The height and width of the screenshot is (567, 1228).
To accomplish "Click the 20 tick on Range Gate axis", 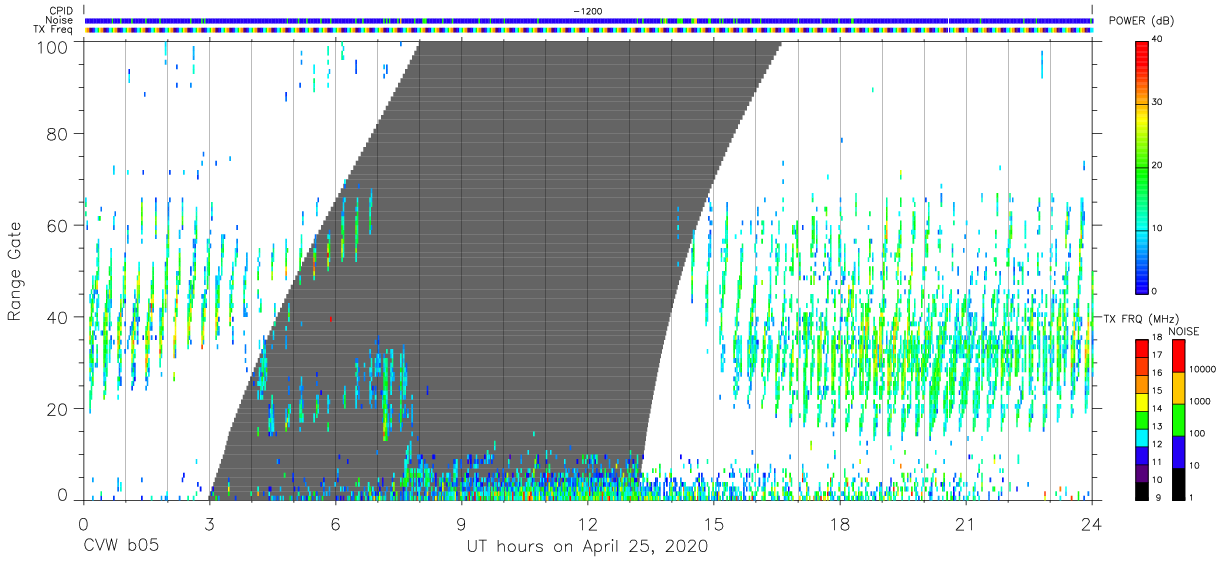I will tap(57, 409).
